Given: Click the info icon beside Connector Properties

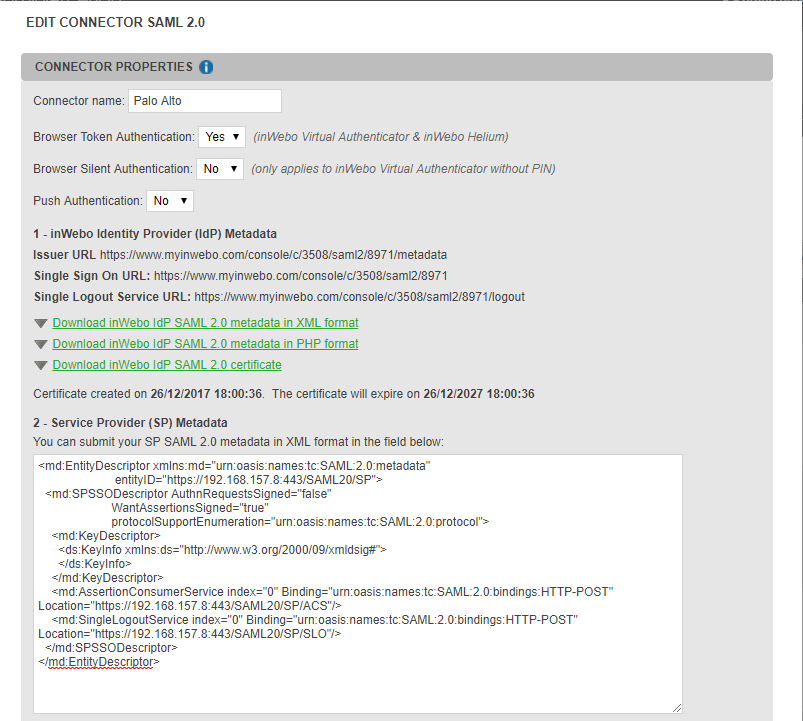Looking at the screenshot, I should (206, 67).
